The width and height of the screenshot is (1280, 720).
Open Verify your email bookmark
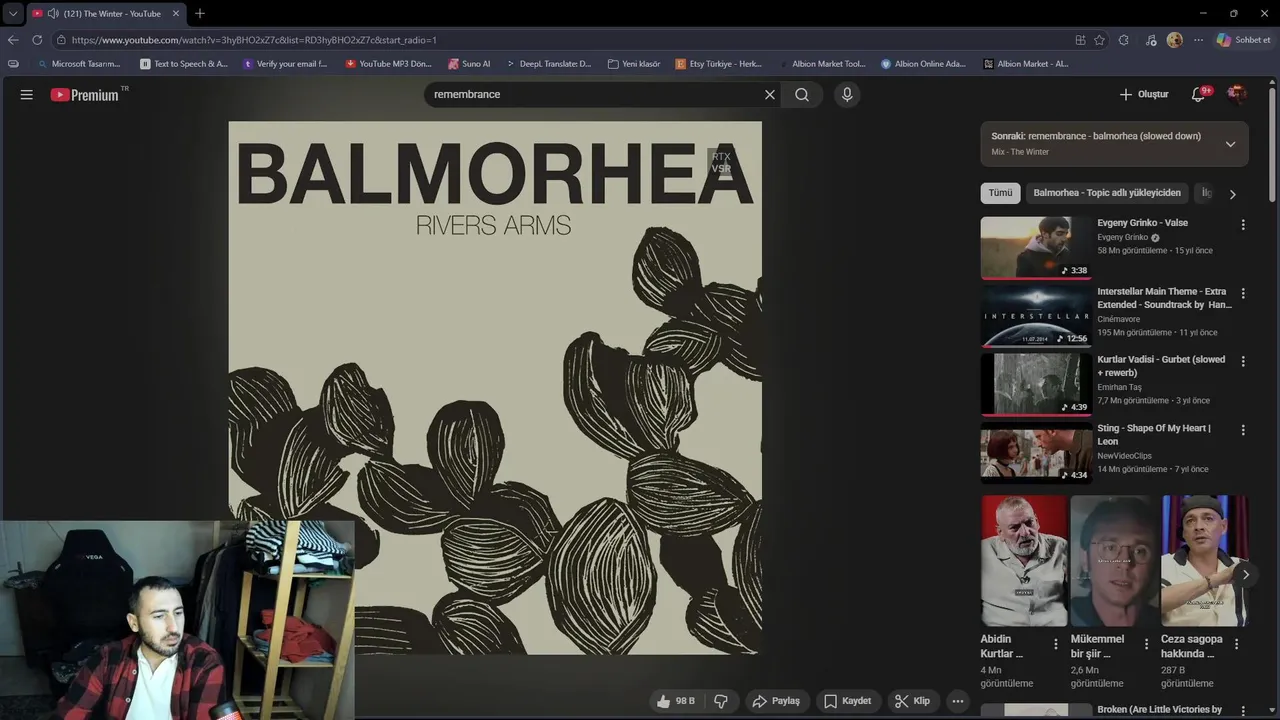284,64
